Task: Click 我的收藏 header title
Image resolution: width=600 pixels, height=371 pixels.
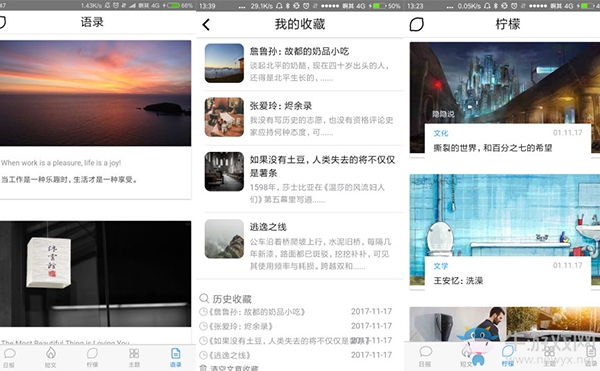Action: [300, 24]
